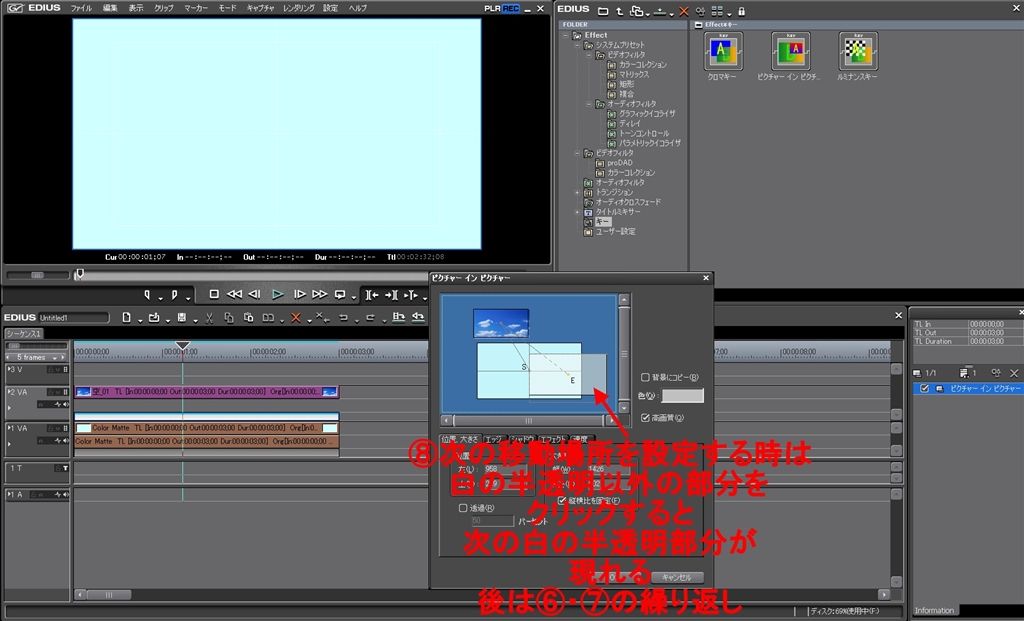
Task: Select the ルミナンスキー effect icon
Action: click(x=857, y=51)
